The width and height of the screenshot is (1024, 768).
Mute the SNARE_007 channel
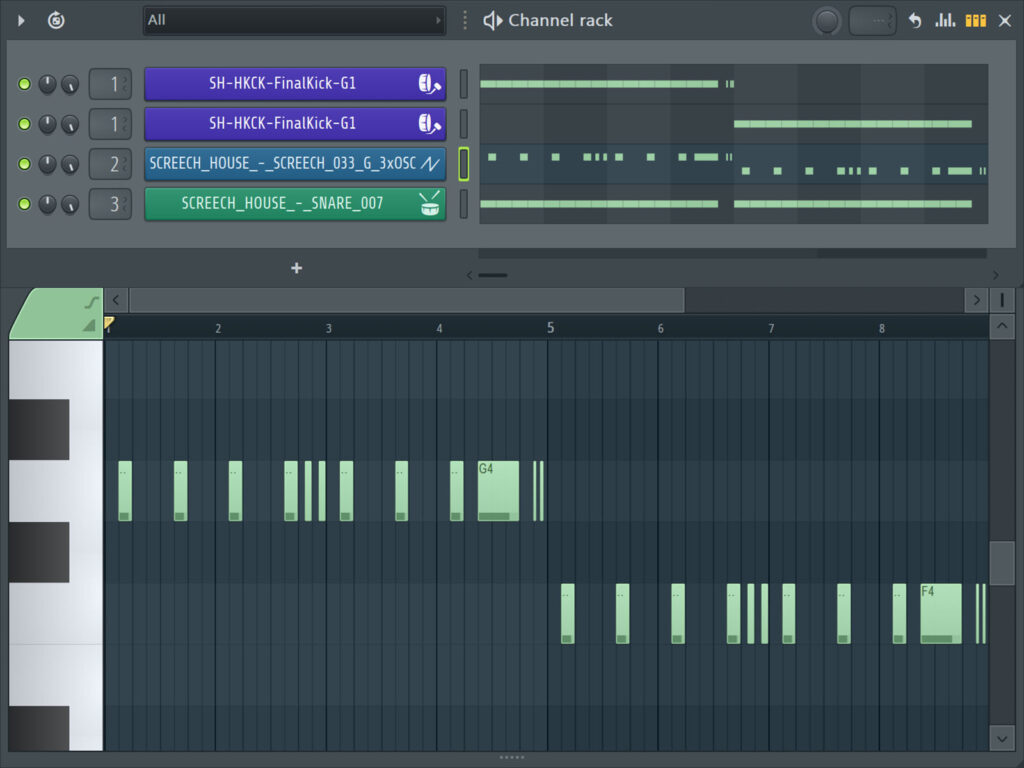[x=24, y=204]
